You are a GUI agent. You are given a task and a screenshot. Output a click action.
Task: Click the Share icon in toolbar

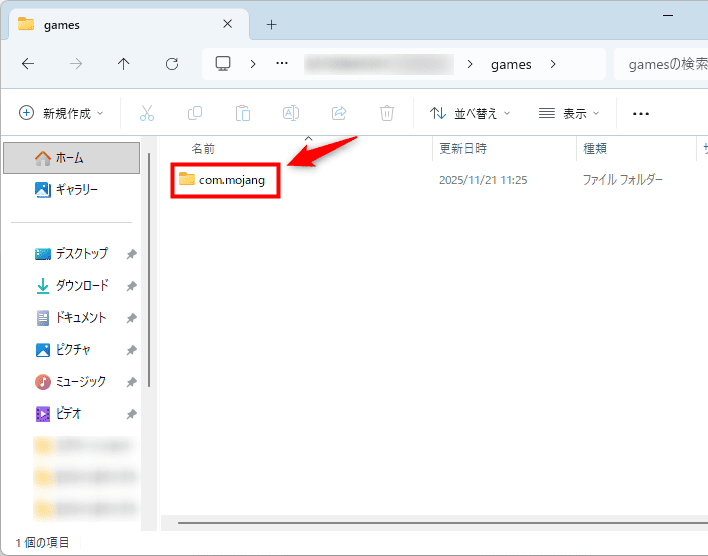339,113
